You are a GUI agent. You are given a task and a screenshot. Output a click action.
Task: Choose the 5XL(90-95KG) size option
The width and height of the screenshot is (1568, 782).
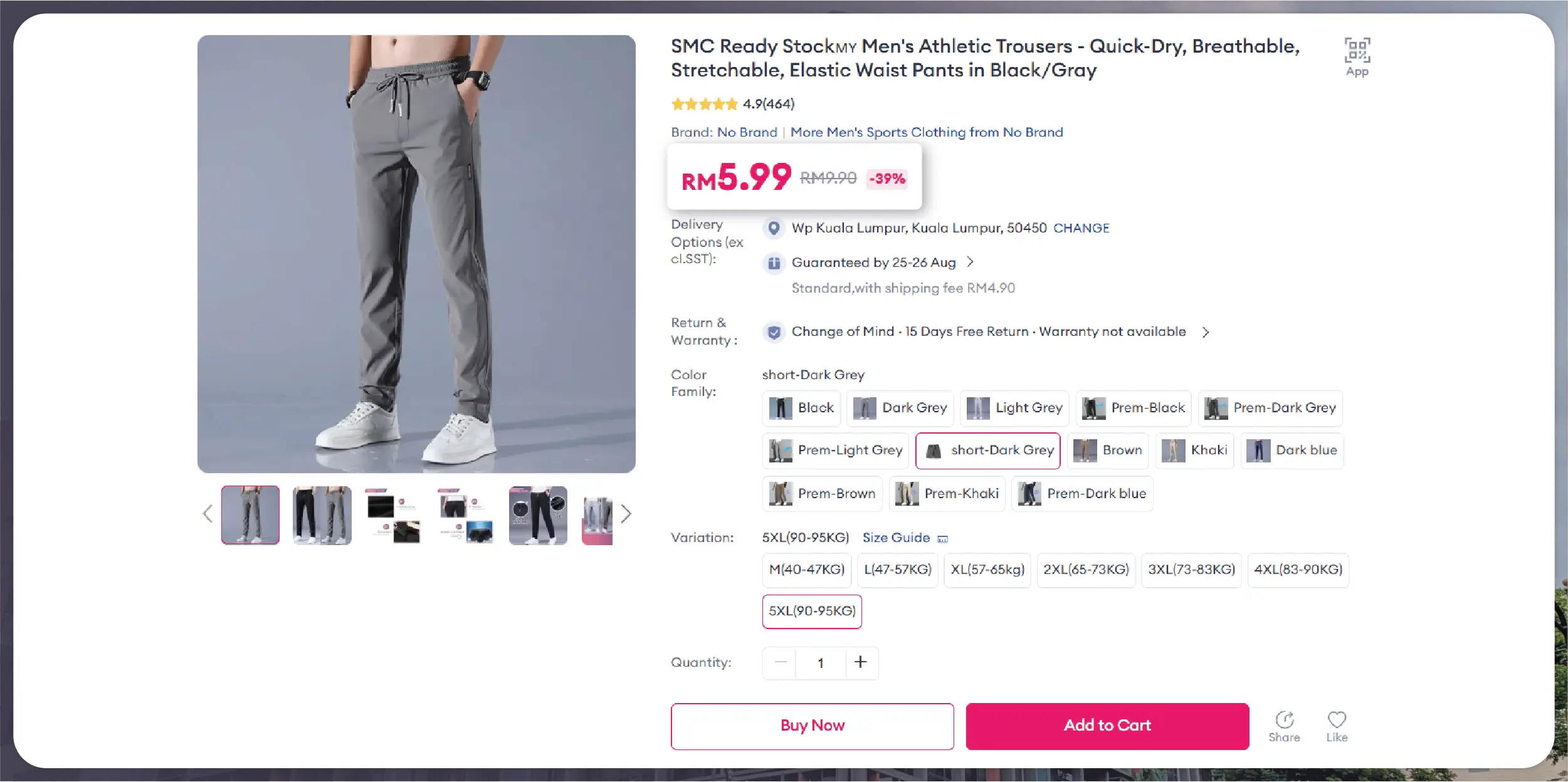(x=812, y=611)
